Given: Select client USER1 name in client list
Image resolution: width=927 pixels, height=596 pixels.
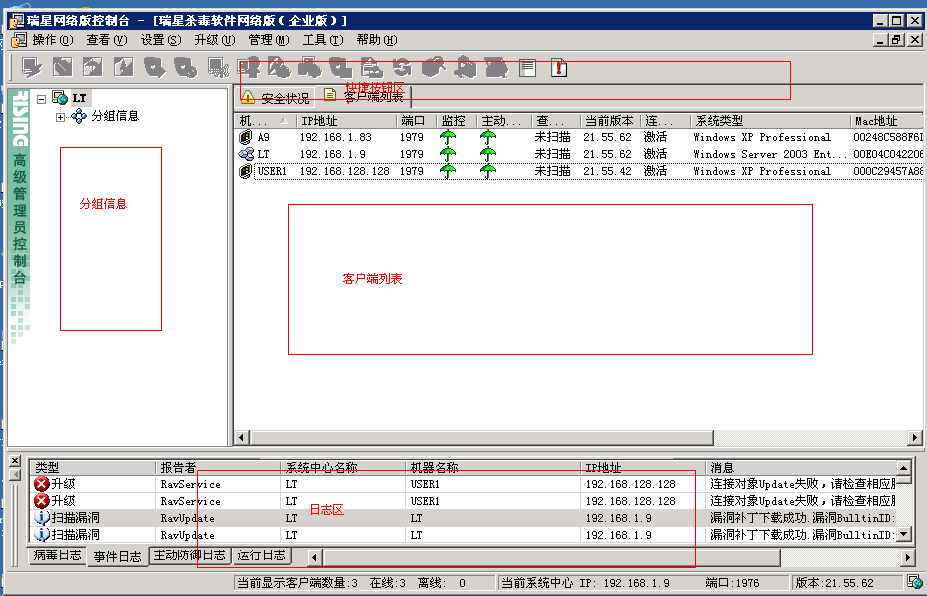Looking at the screenshot, I should coord(272,171).
